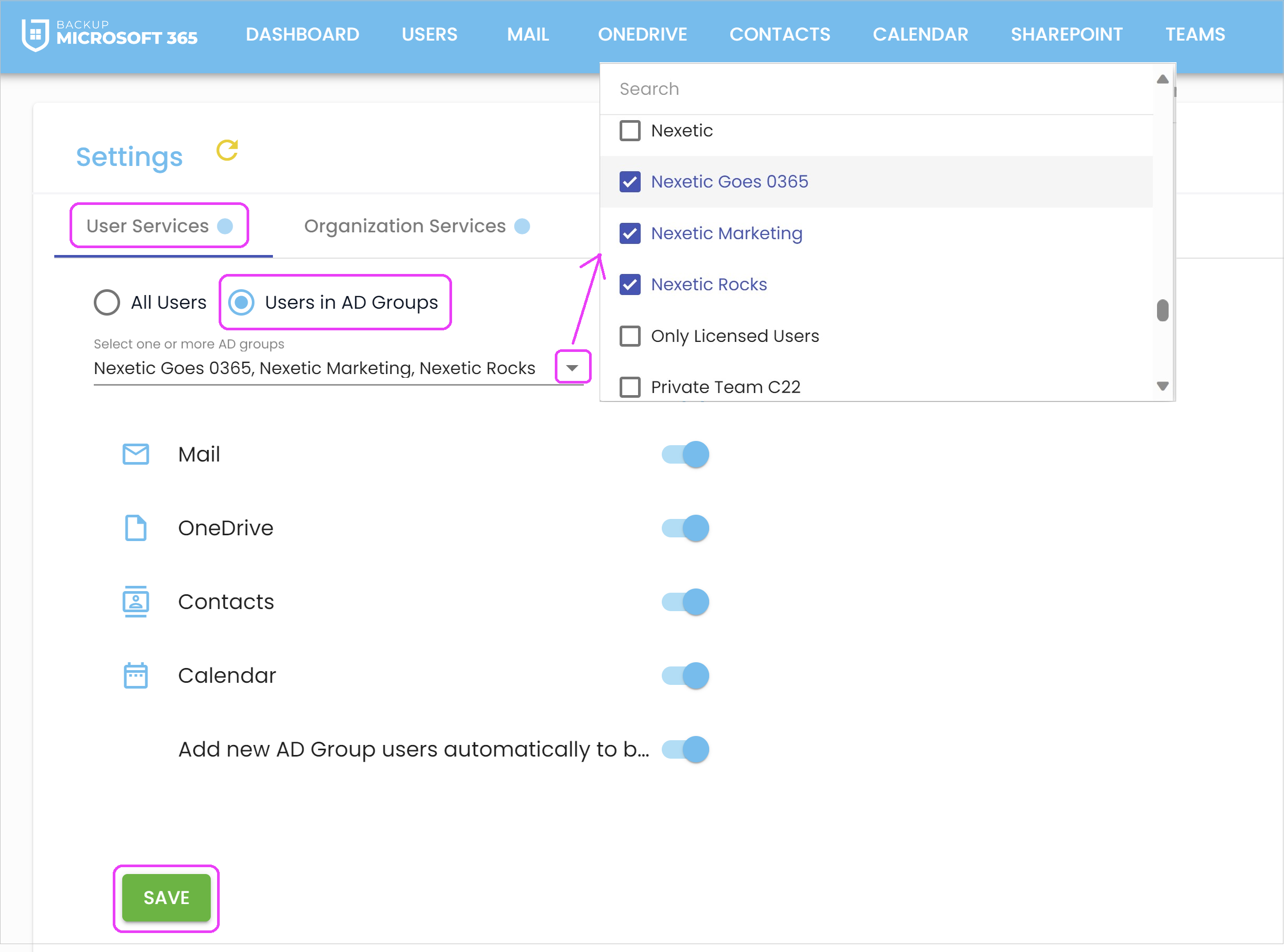Click the OneDrive service label

tap(226, 528)
